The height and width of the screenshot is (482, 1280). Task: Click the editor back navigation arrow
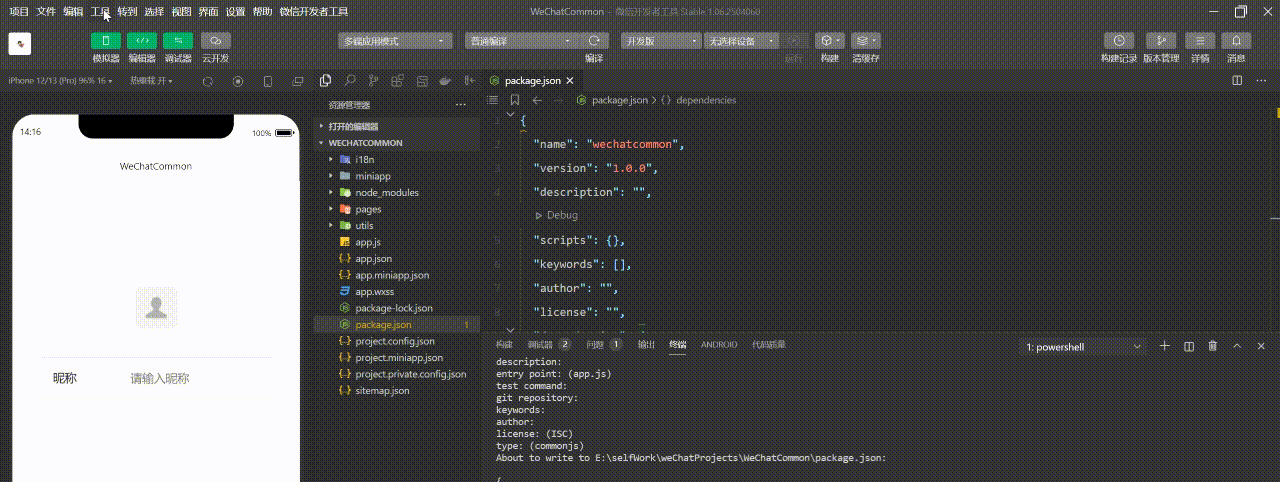(x=537, y=100)
